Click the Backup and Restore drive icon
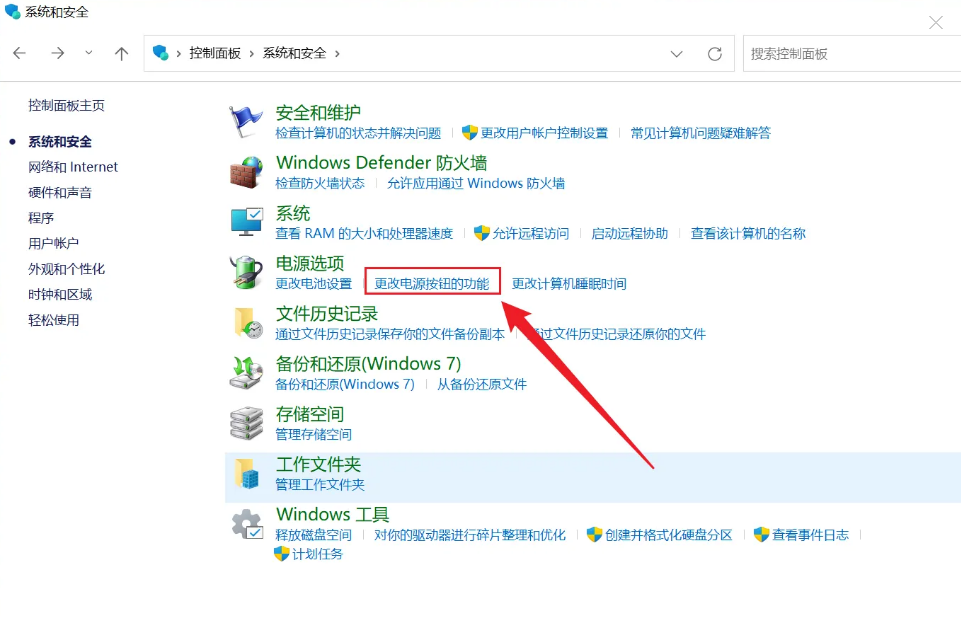Viewport: 961px width, 617px height. click(x=246, y=373)
